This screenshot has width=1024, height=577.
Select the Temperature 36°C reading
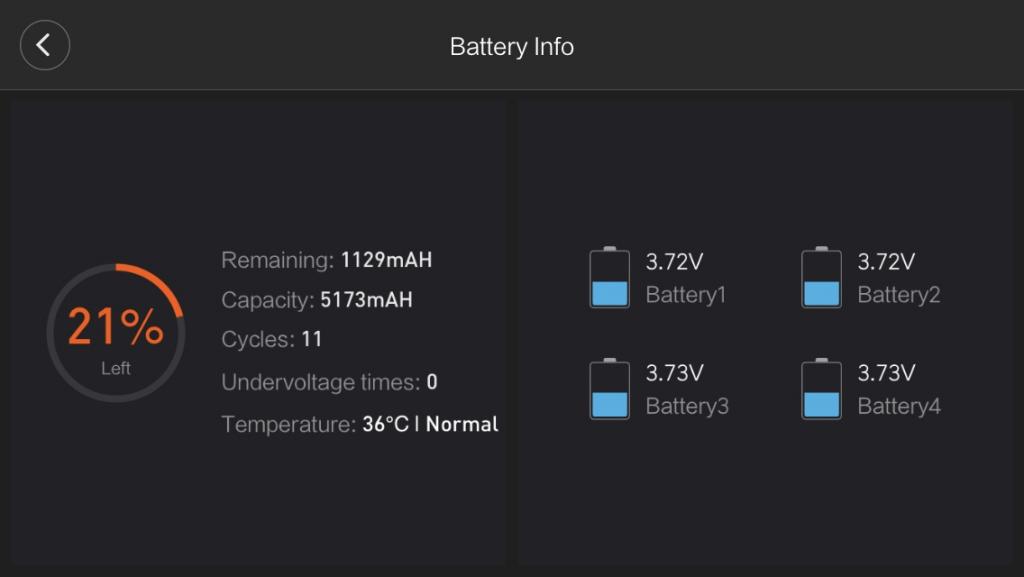tap(385, 424)
